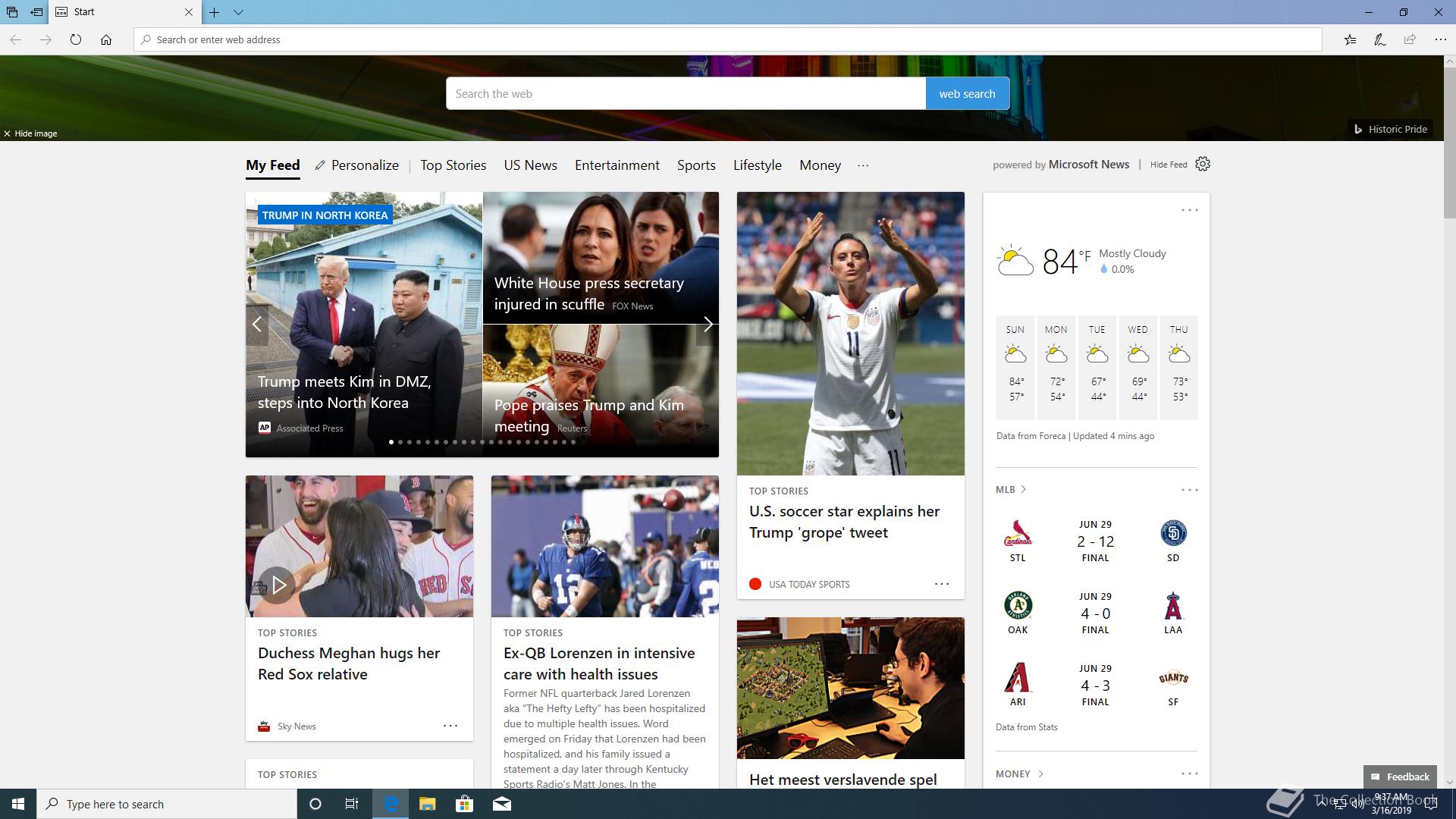Screen dimensions: 1456x819
Task: Open the Entertainment tab
Action: 617,165
